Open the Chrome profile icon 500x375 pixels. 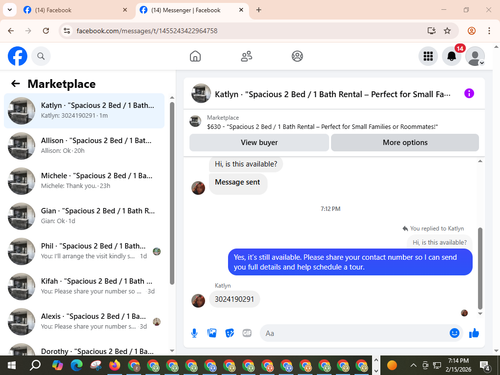click(x=471, y=31)
